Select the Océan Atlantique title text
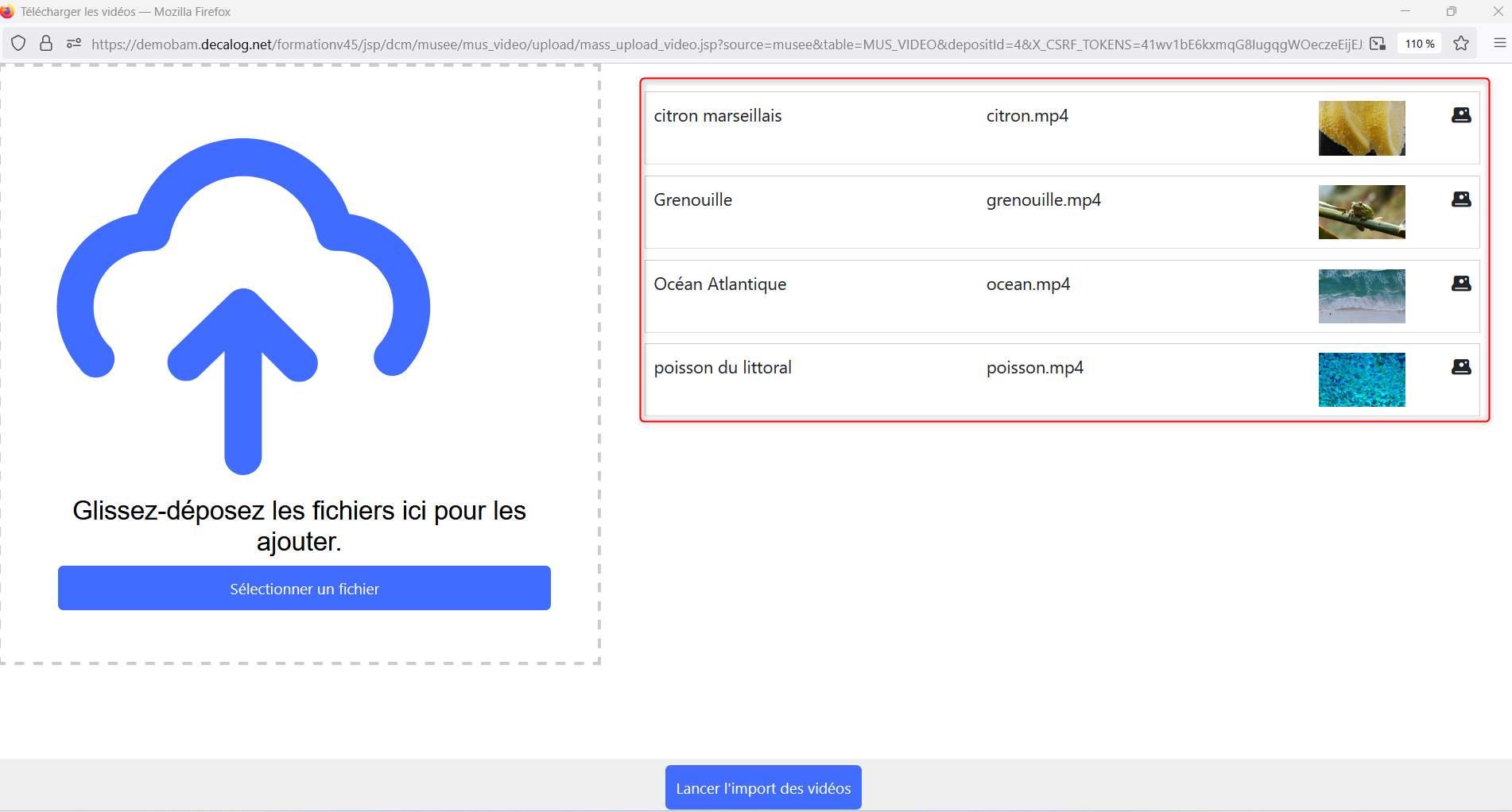This screenshot has width=1512, height=812. 719,284
